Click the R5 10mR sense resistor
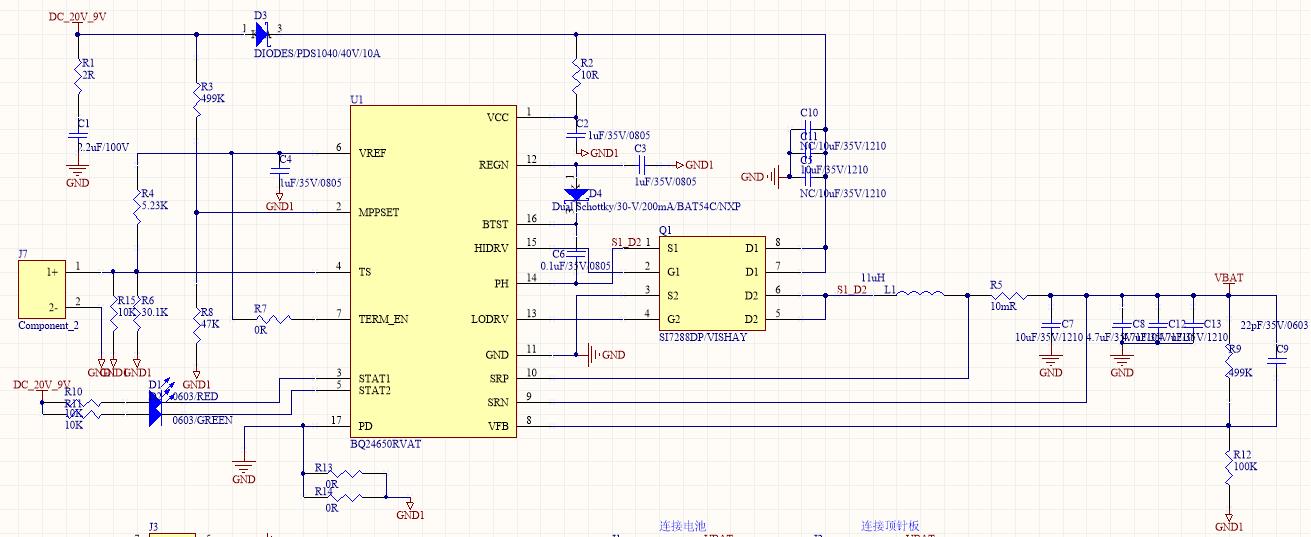Screen dimensions: 1311x537 click(1007, 295)
